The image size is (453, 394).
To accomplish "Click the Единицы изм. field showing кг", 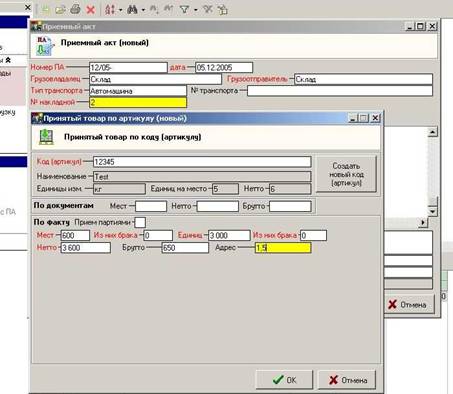I will click(119, 189).
